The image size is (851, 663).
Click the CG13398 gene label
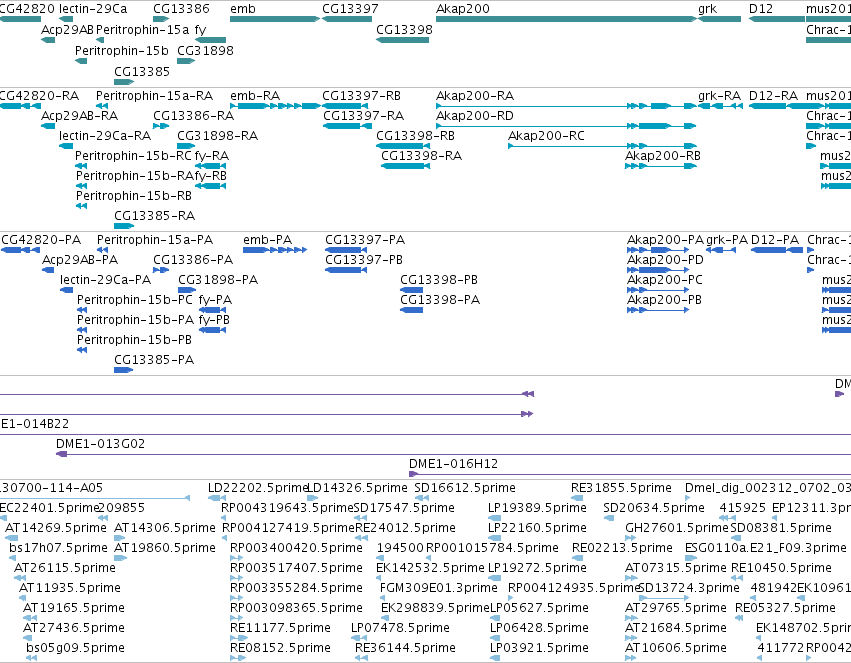point(404,30)
